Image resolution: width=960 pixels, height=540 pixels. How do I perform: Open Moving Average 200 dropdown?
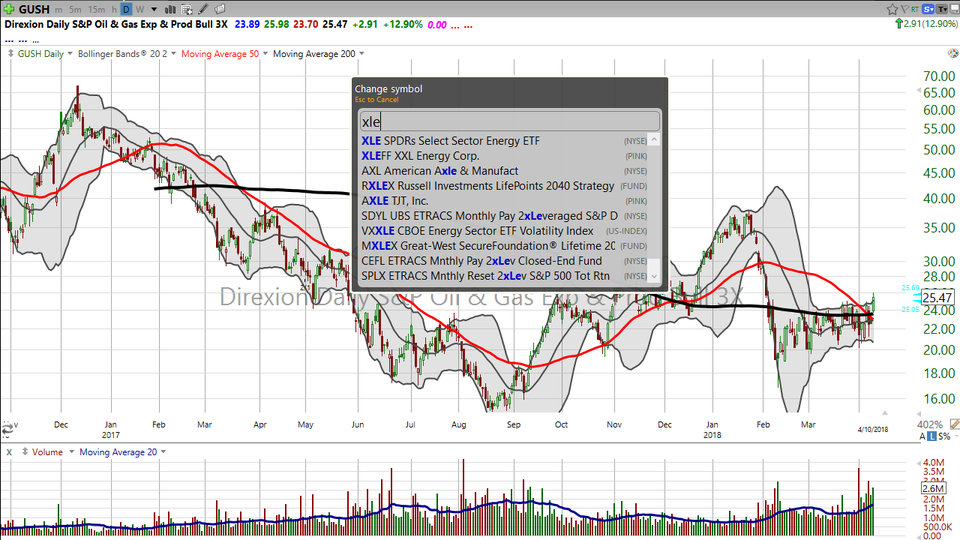point(362,54)
